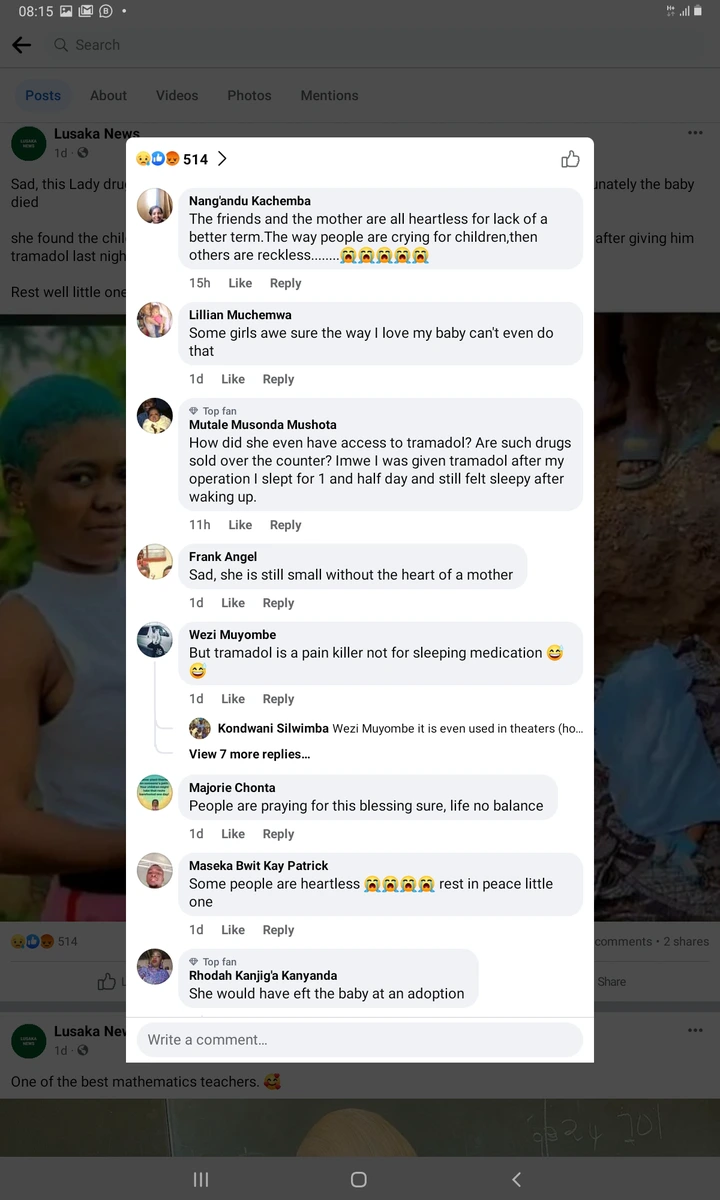Tap the Write a comment field

[x=360, y=1040]
